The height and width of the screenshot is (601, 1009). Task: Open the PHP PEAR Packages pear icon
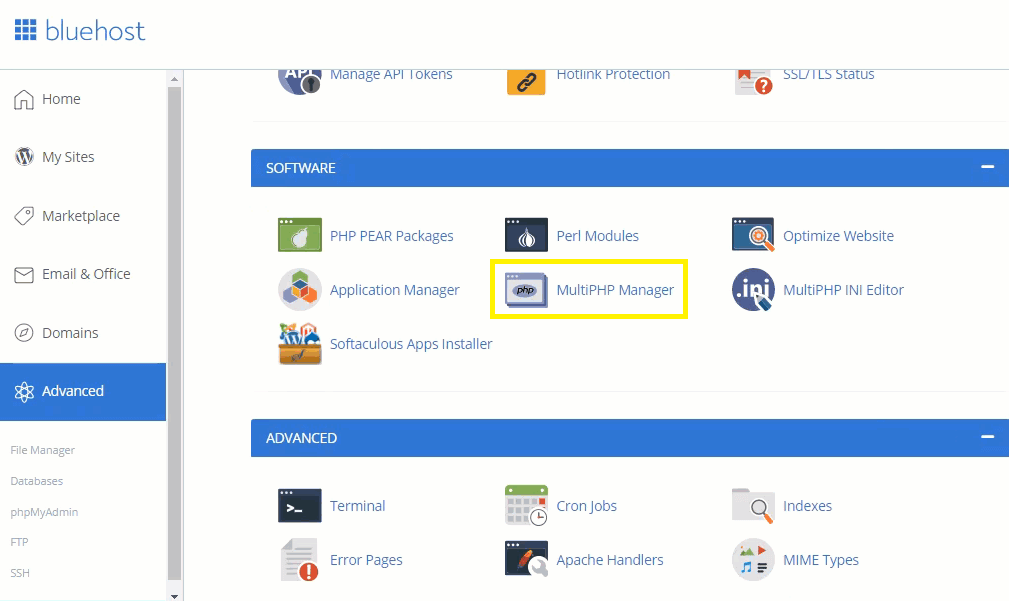(300, 235)
